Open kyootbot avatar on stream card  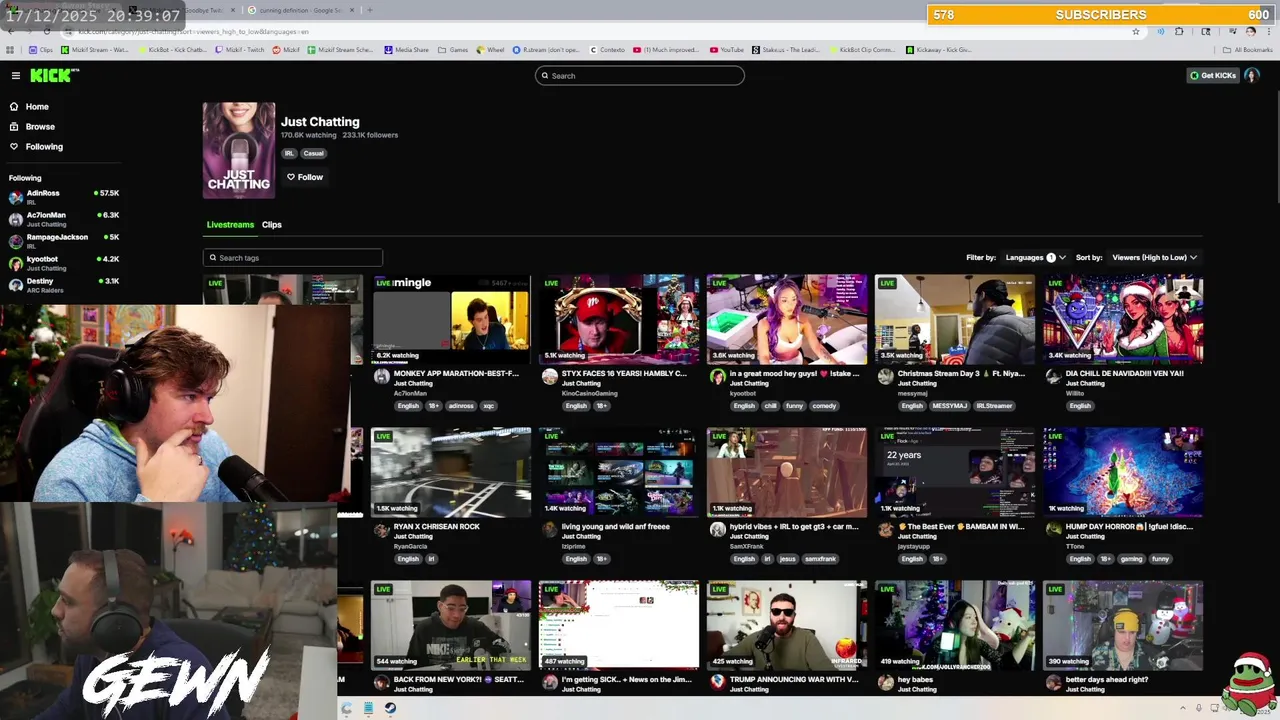[x=717, y=376]
